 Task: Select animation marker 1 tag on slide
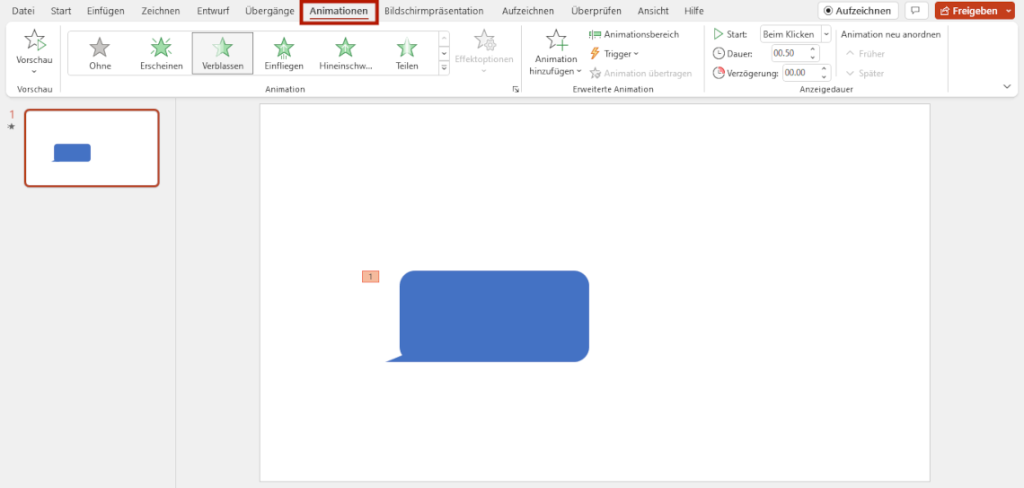tap(370, 277)
